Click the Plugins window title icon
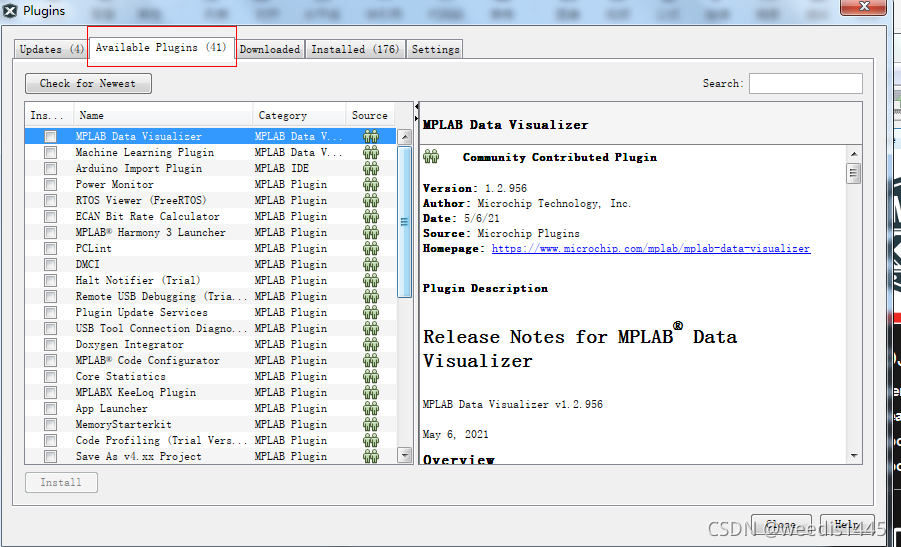The height and width of the screenshot is (547, 901). [10, 10]
